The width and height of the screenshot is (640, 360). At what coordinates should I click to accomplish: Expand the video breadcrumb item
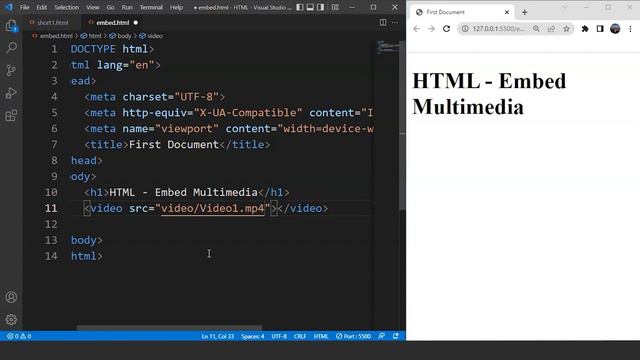pyautogui.click(x=155, y=36)
